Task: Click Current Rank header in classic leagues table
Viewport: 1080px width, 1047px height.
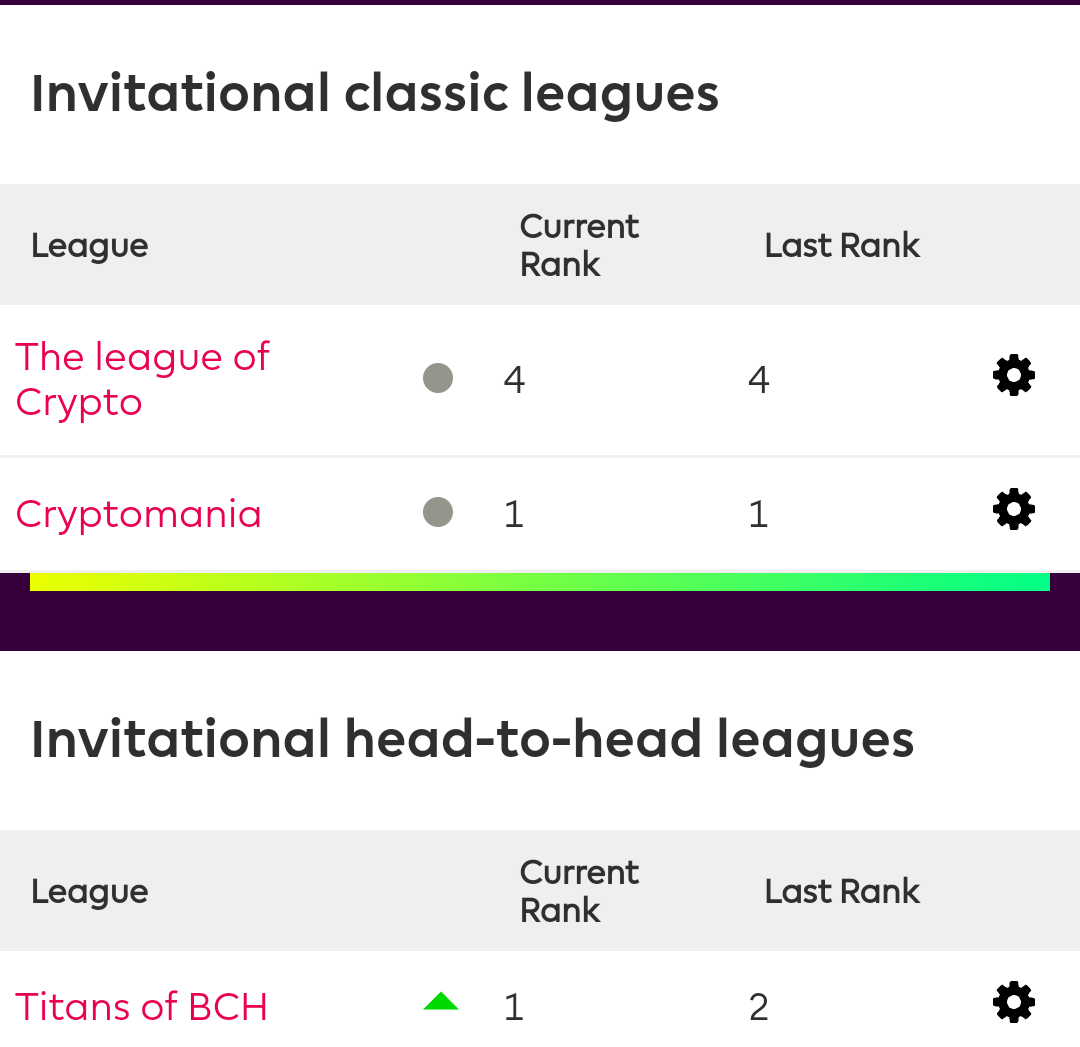Action: pyautogui.click(x=579, y=245)
